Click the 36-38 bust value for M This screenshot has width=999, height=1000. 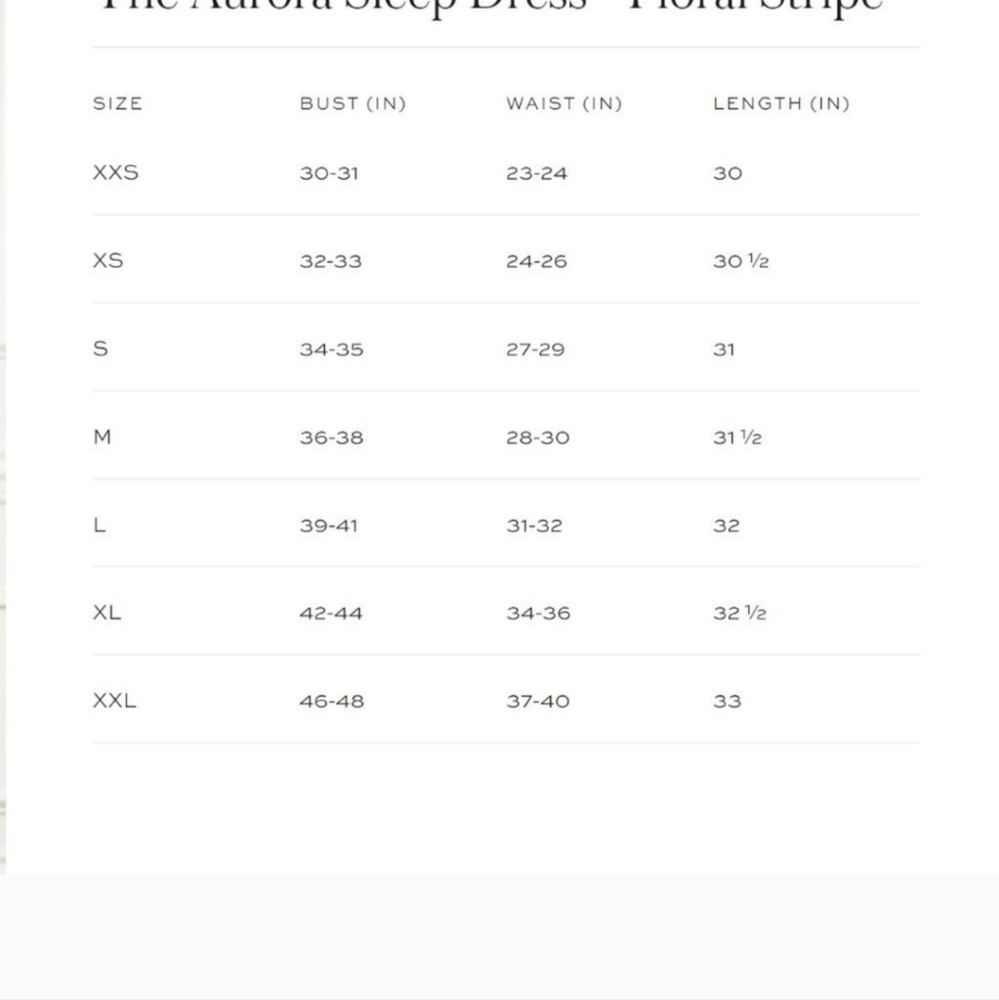pyautogui.click(x=332, y=438)
